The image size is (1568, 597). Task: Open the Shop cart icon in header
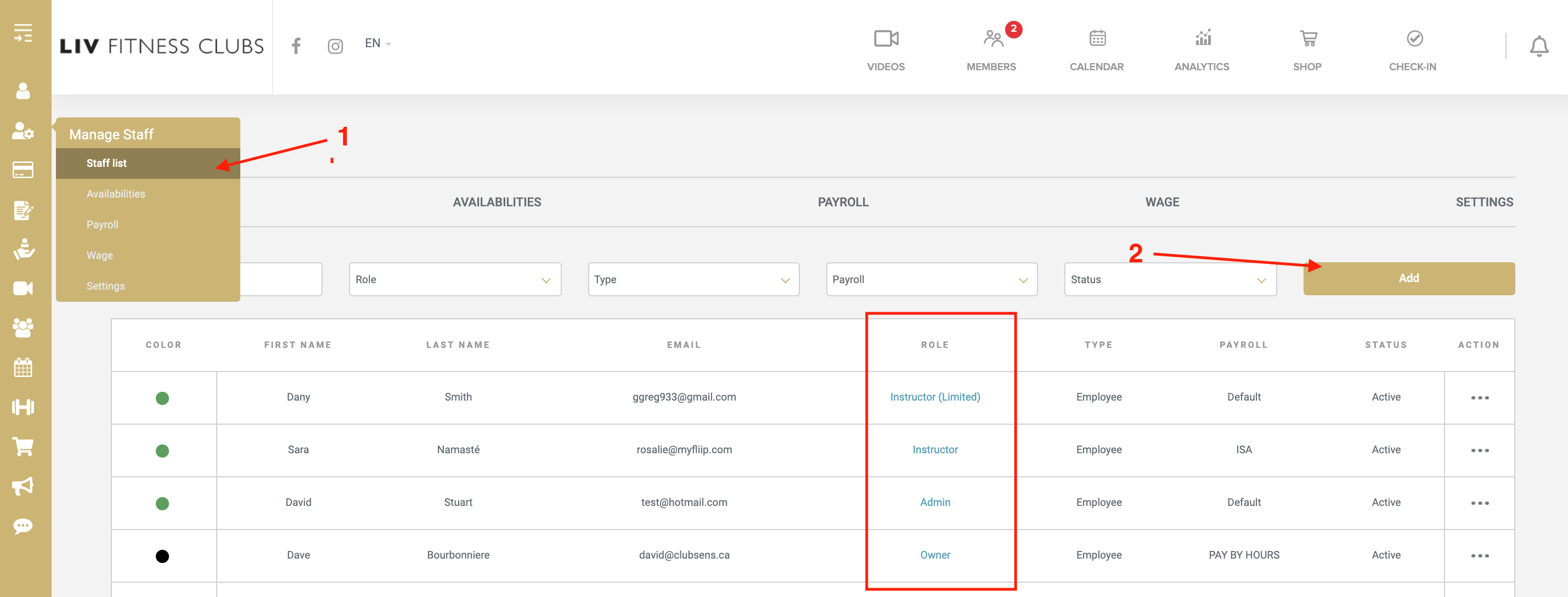pos(1307,40)
